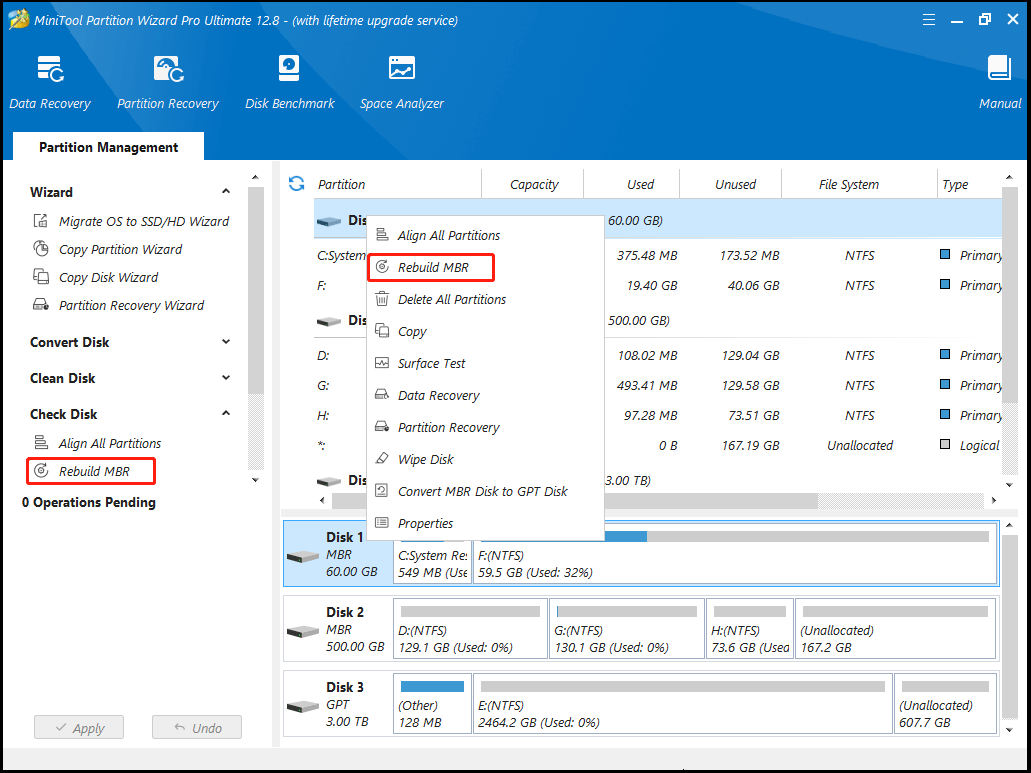
Task: Click the Surface Test icon in context menu
Action: pos(382,363)
